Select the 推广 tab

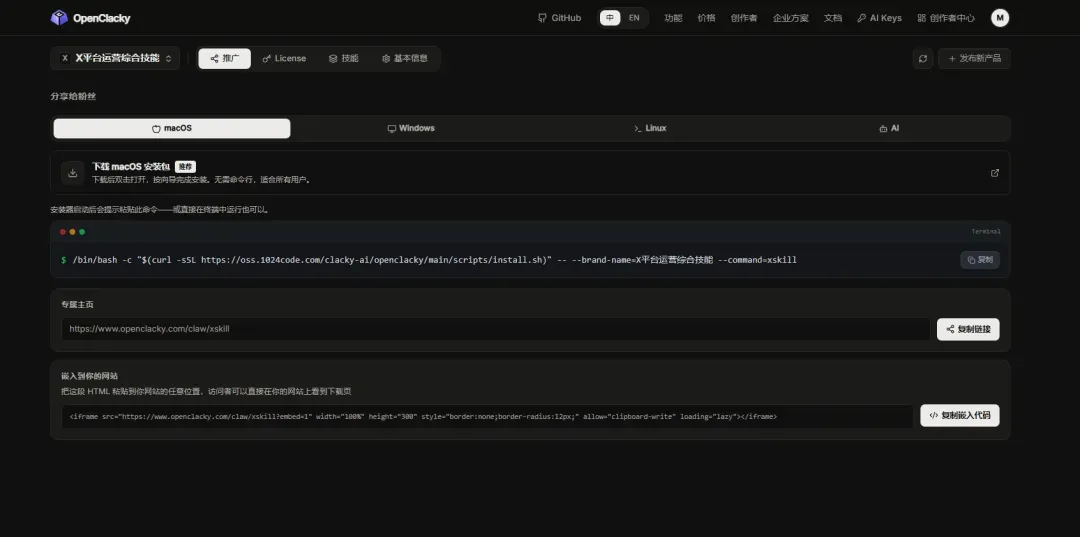pyautogui.click(x=225, y=59)
